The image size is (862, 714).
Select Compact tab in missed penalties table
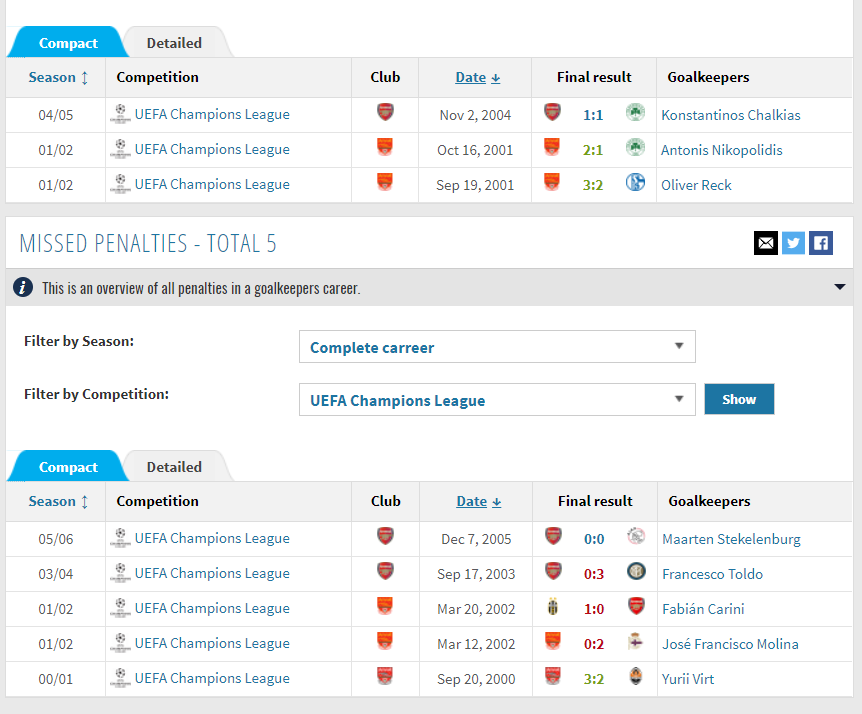(x=68, y=467)
